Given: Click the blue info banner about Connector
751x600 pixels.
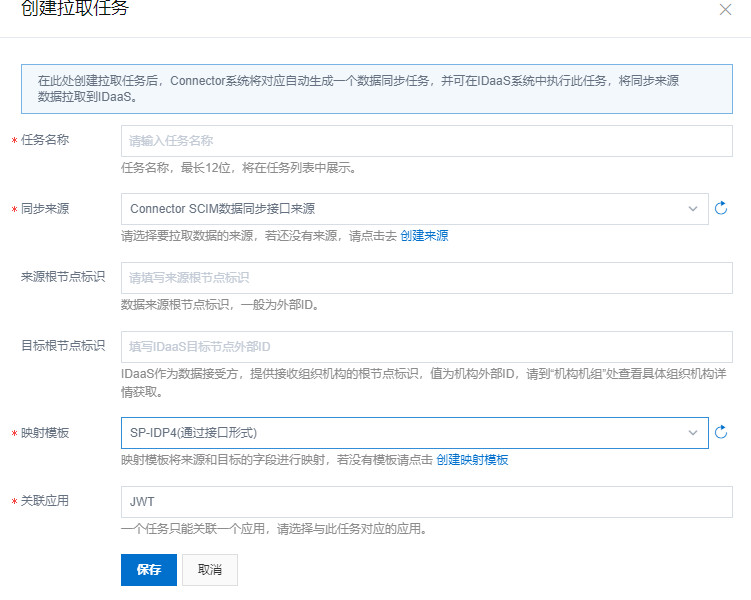Looking at the screenshot, I should click(x=376, y=89).
